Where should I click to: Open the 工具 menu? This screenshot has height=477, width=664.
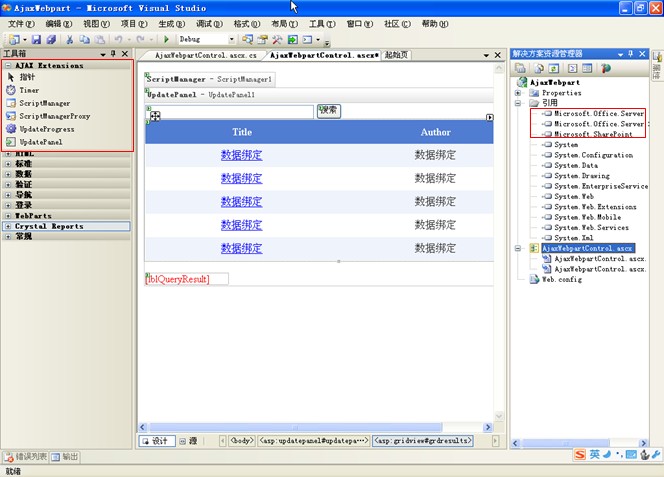322,24
